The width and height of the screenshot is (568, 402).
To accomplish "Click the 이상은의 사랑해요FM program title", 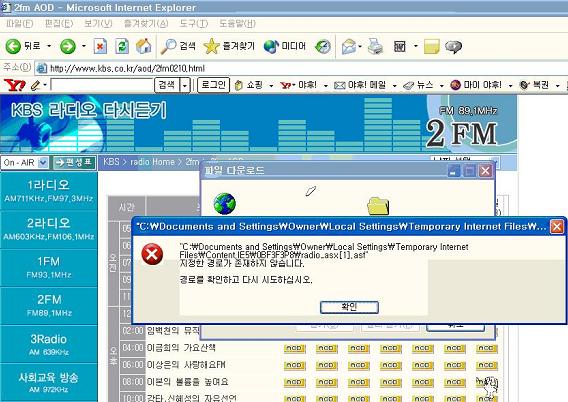I will tap(186, 365).
